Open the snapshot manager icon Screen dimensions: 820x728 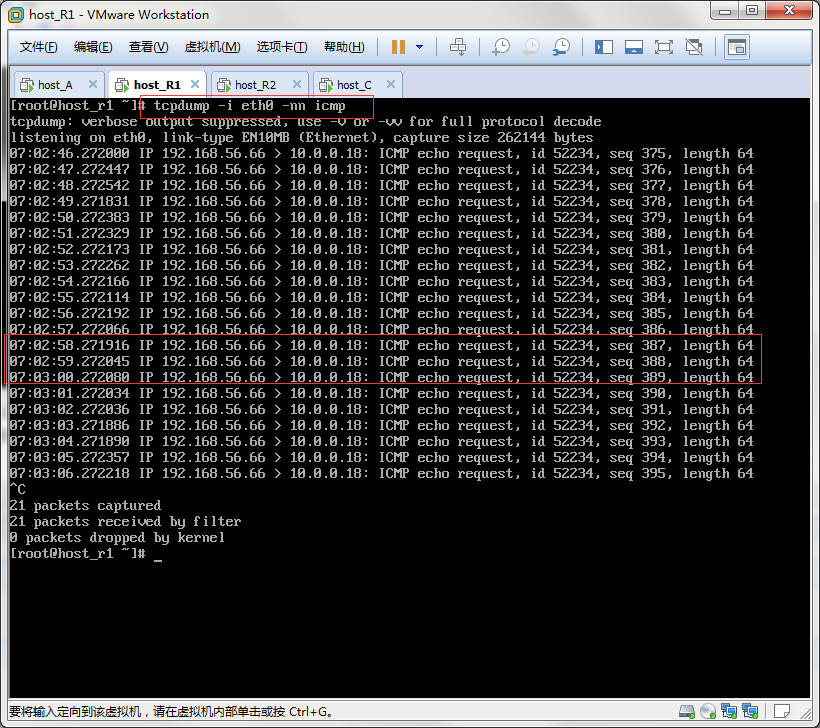point(562,47)
